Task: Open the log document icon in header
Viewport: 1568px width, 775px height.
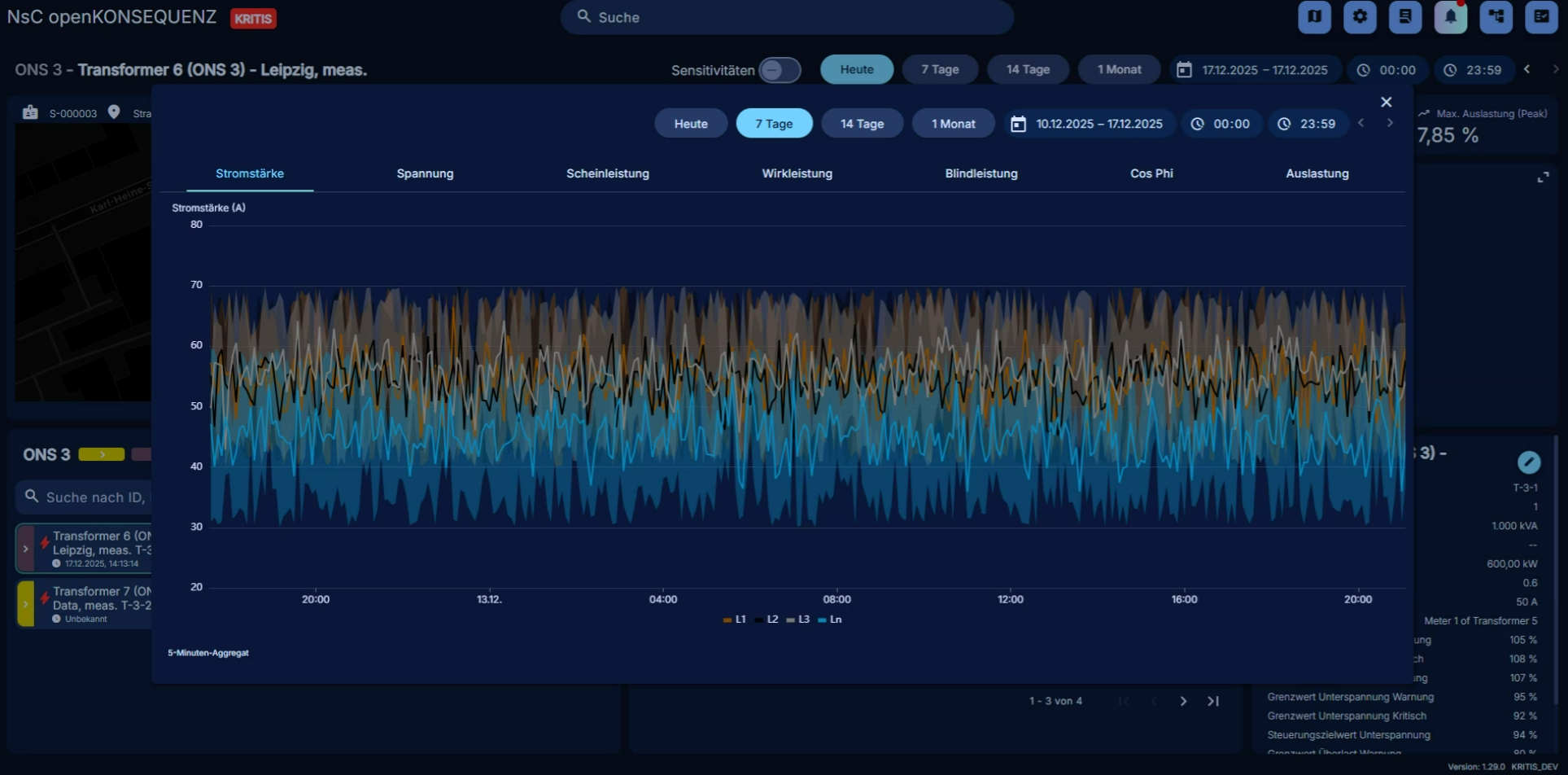Action: [1405, 17]
